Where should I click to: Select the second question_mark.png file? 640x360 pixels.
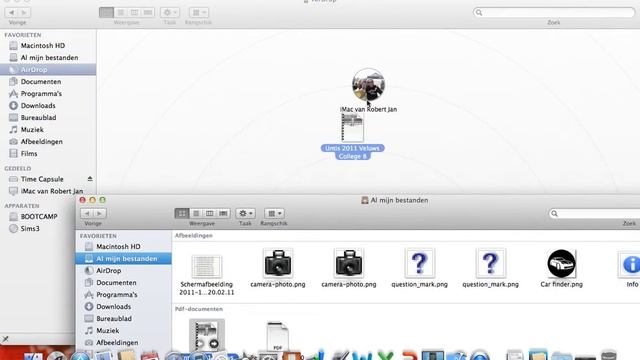coord(490,263)
